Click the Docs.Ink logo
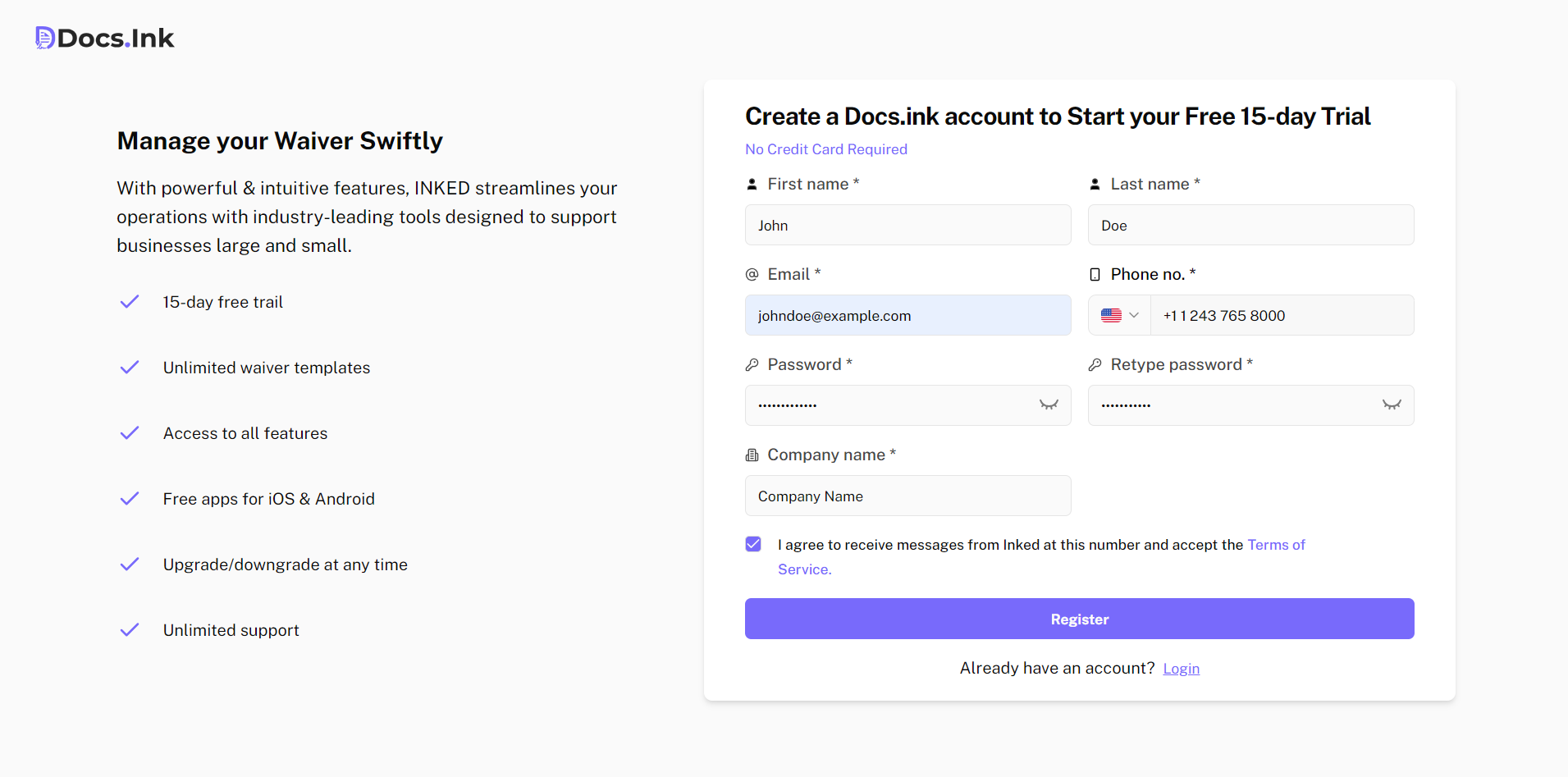1568x777 pixels. point(105,39)
